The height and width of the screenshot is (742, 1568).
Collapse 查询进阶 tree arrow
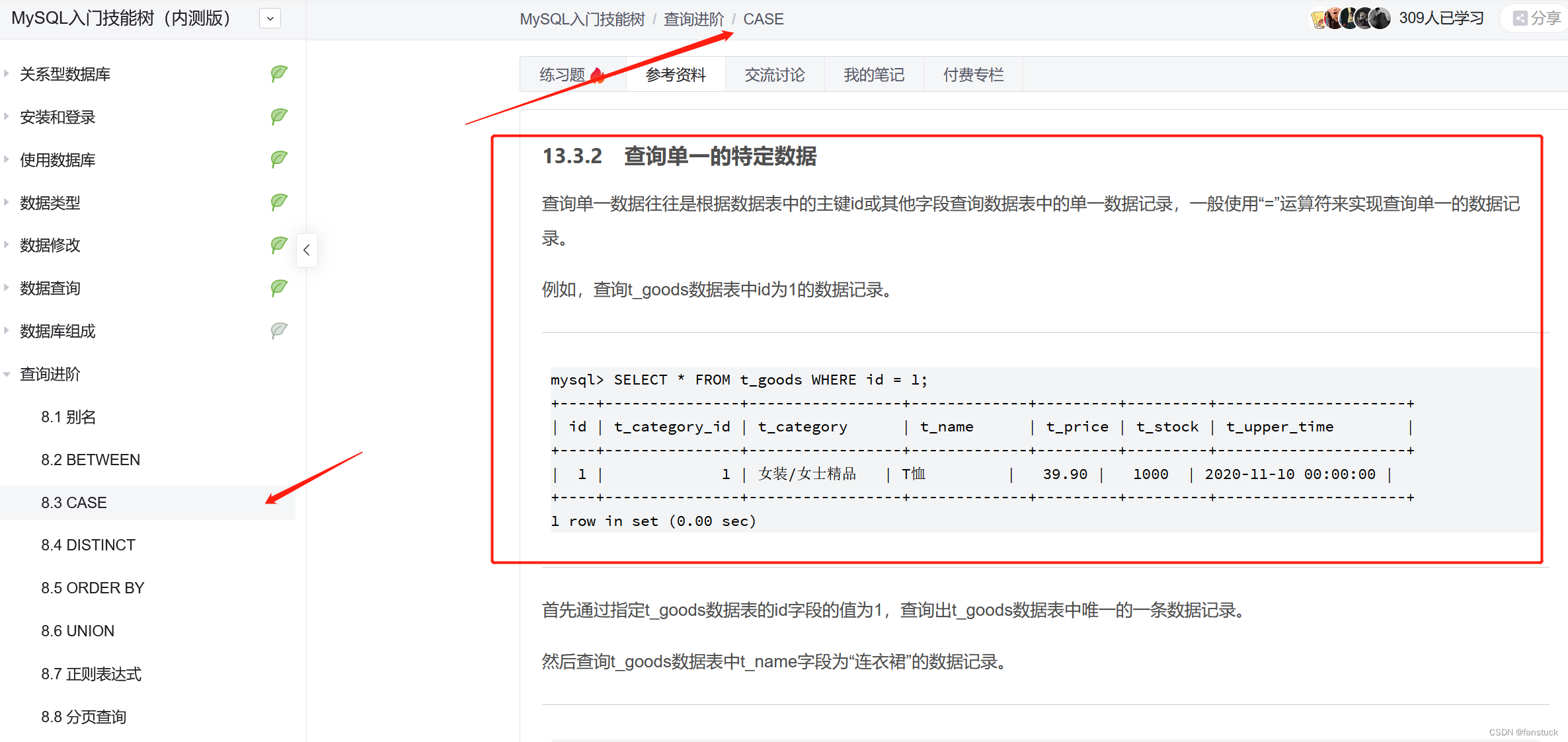(x=7, y=374)
